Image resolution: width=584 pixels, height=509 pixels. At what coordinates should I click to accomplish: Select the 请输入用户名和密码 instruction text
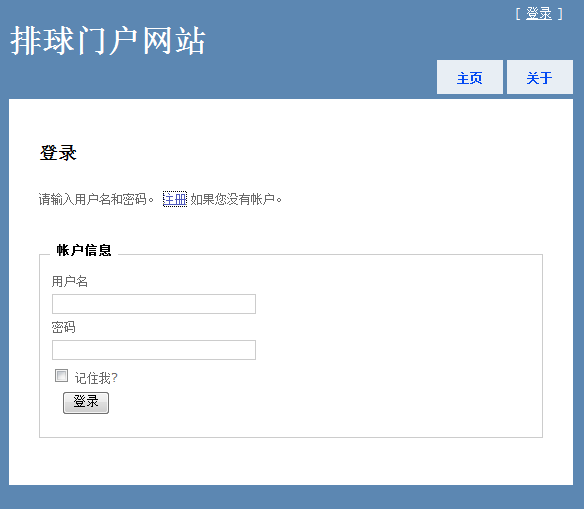pos(96,199)
